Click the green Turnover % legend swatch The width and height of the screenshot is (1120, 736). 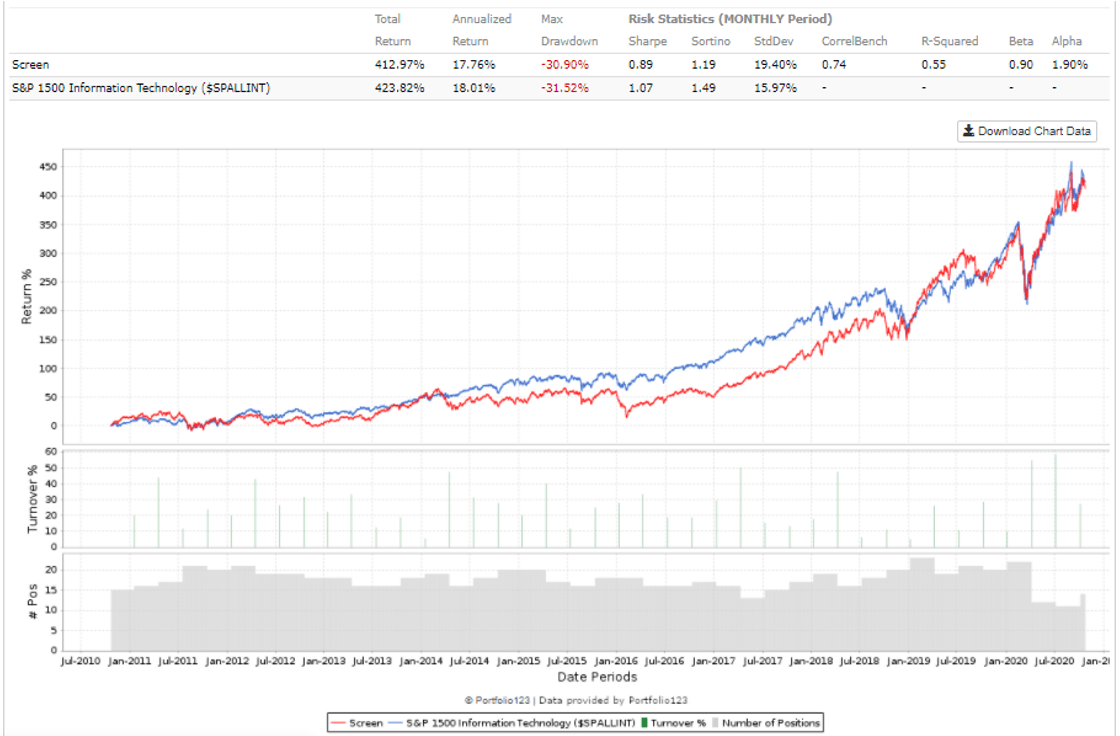(644, 723)
